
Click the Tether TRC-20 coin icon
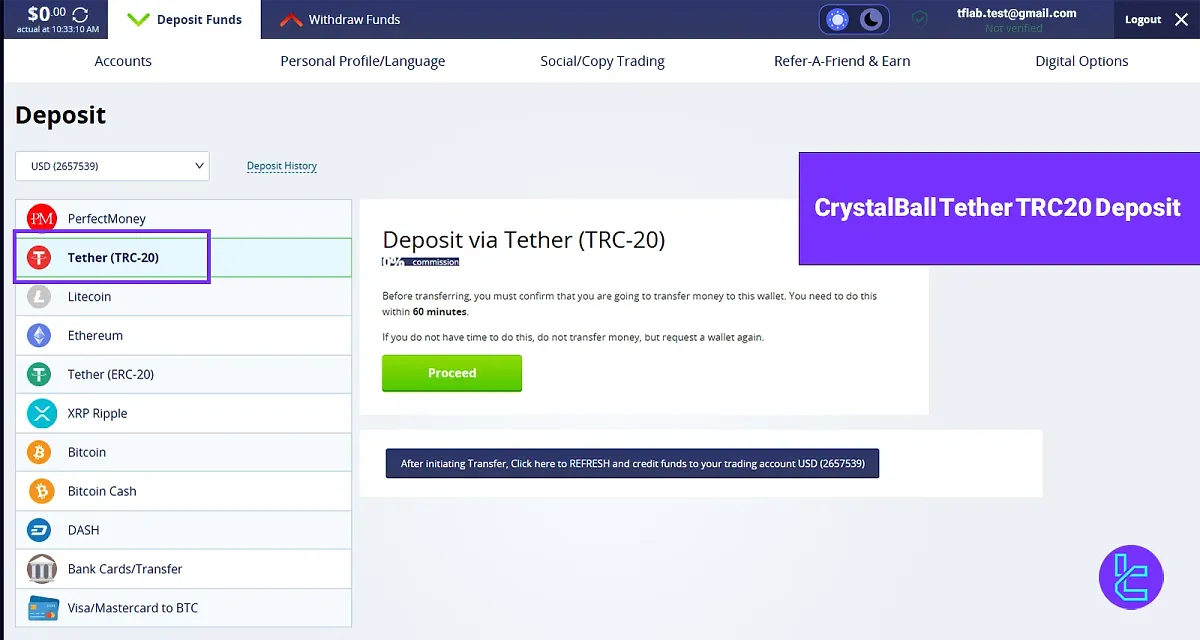(40, 257)
